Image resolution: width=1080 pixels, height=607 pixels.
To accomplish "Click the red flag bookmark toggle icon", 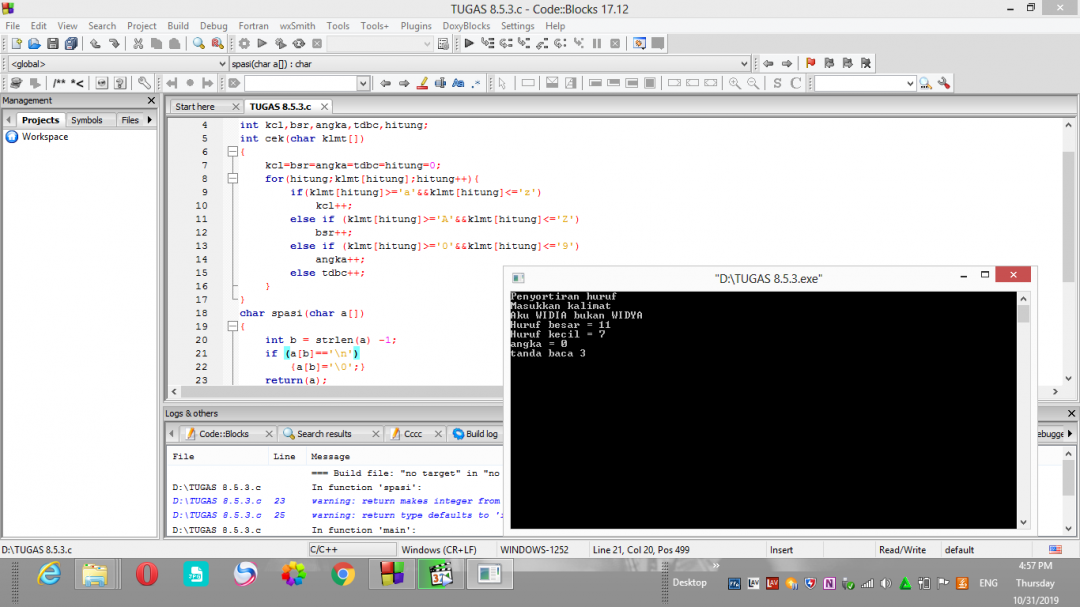I will tap(811, 63).
